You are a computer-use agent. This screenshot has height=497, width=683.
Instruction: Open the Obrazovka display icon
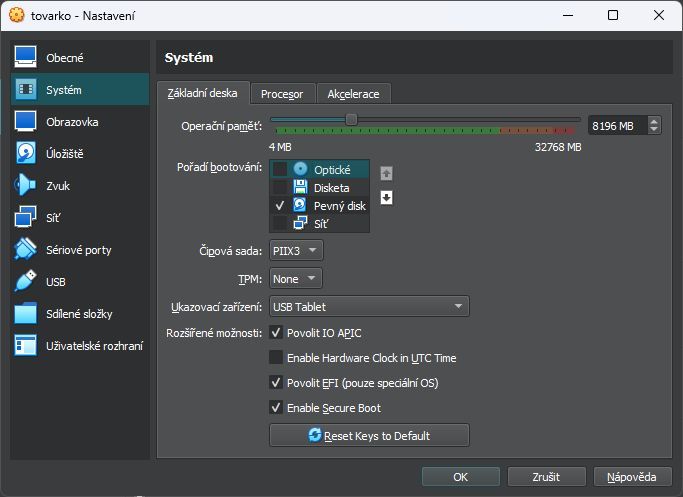25,121
